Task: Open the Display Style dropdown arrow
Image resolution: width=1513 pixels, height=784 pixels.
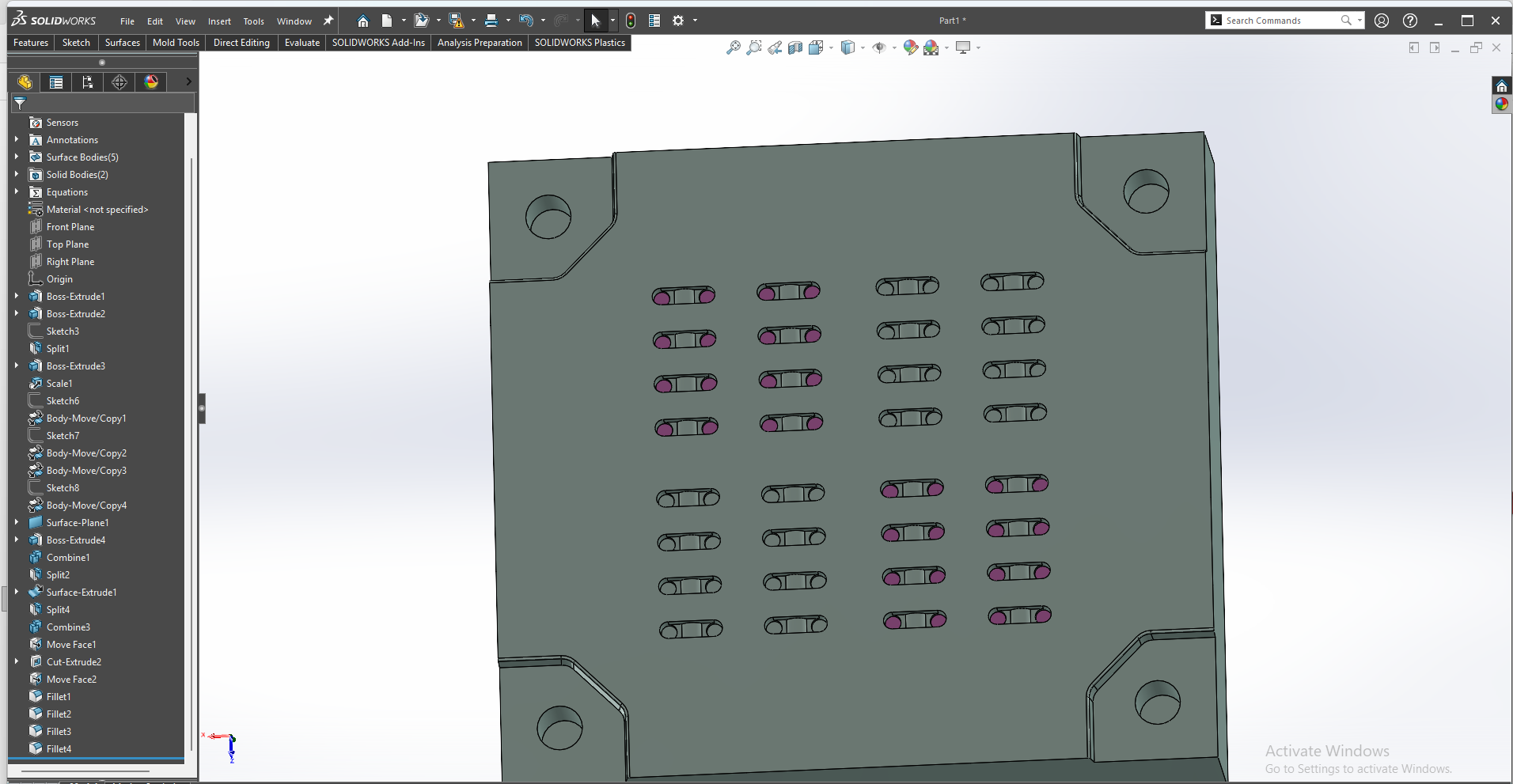Action: click(863, 48)
